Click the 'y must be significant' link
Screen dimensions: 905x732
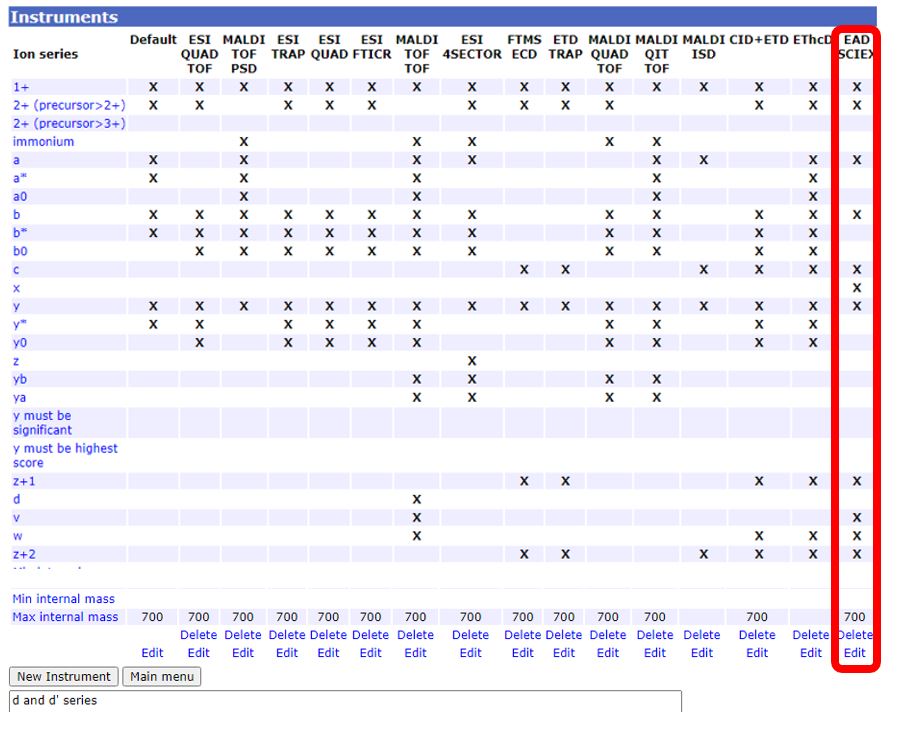(x=42, y=423)
